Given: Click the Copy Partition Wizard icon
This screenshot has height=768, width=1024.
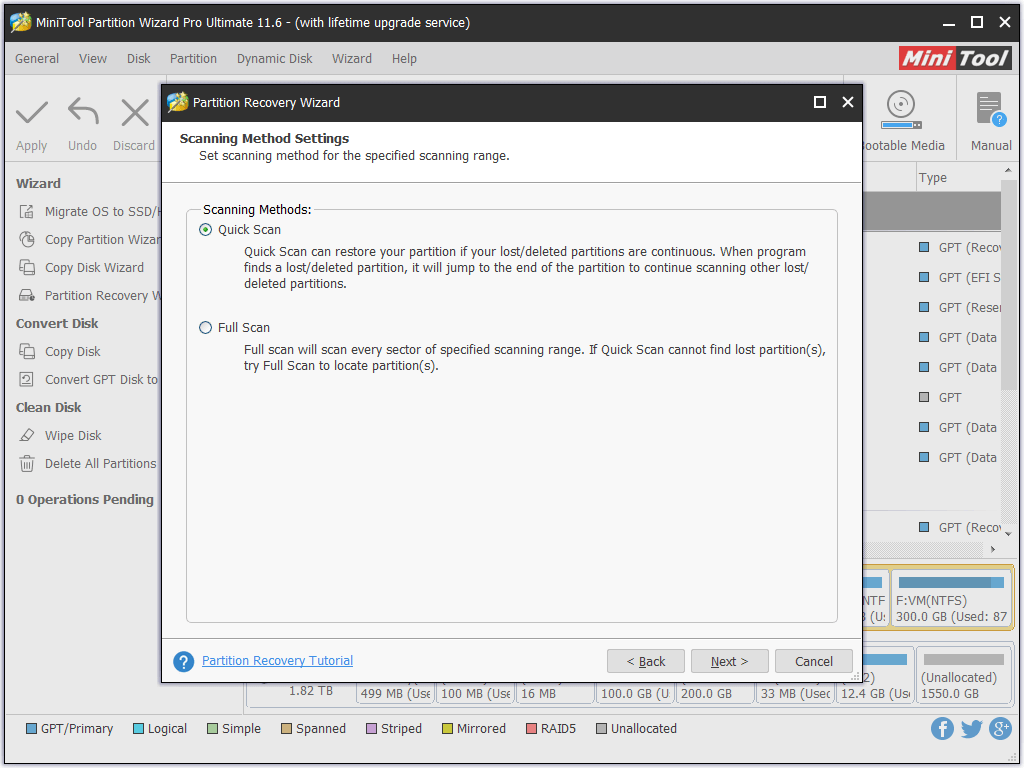Looking at the screenshot, I should [x=27, y=240].
